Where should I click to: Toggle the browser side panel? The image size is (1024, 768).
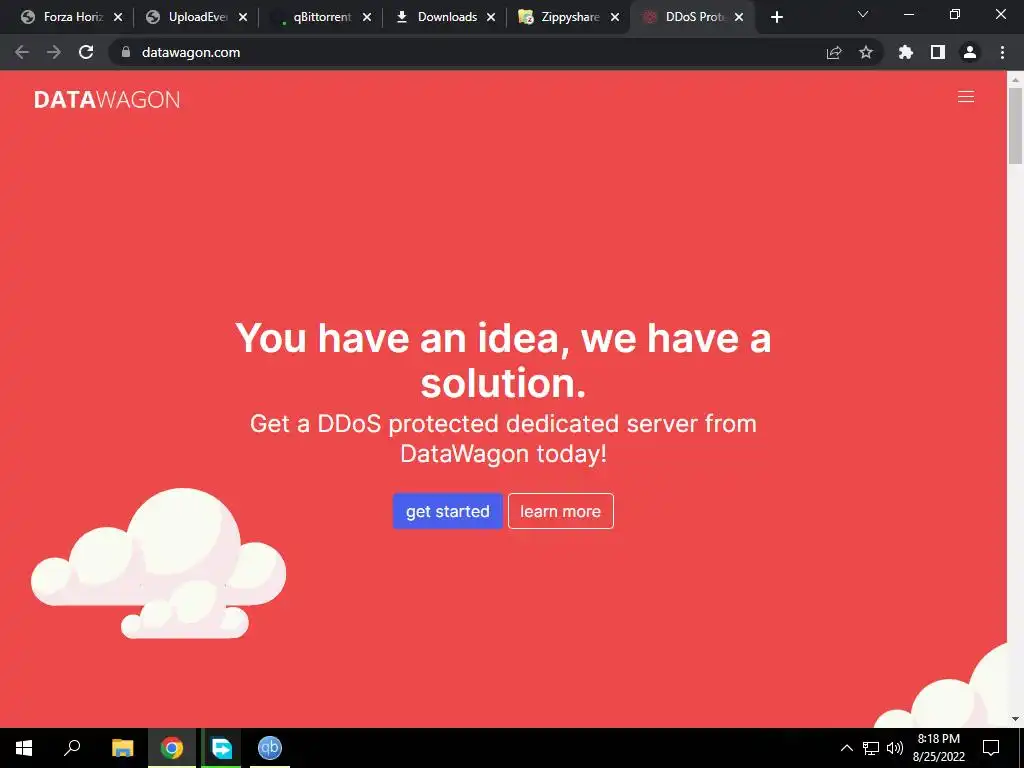tap(938, 52)
